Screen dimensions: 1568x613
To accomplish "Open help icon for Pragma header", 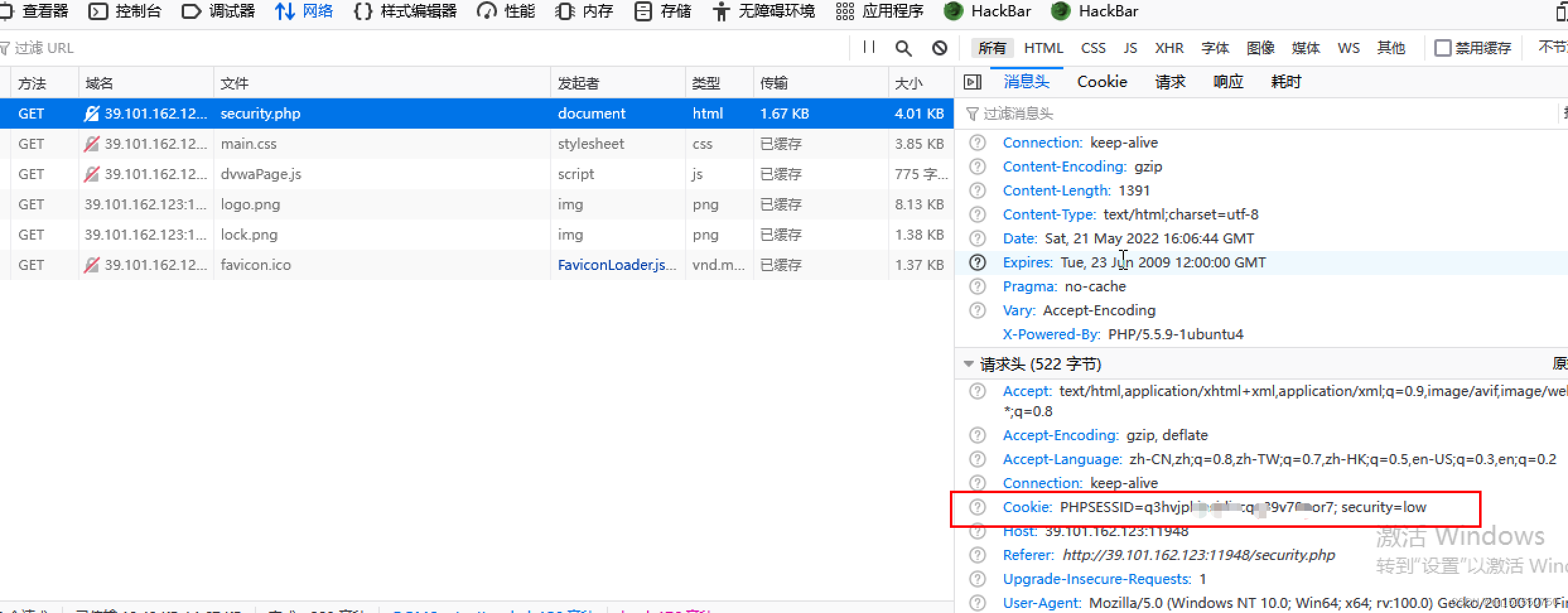I will [977, 286].
